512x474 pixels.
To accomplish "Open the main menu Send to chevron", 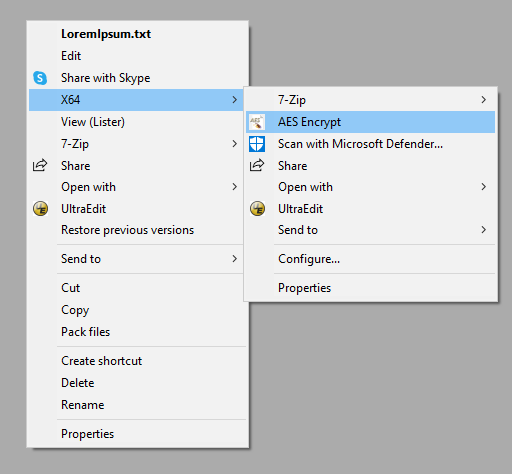I will point(235,259).
